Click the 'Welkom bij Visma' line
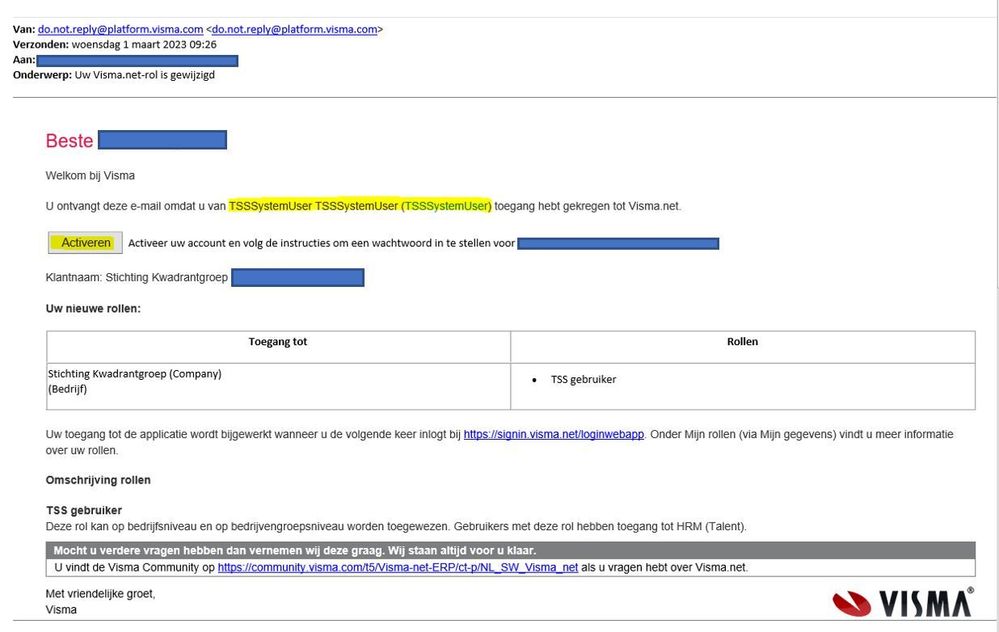Image resolution: width=999 pixels, height=632 pixels. pos(90,176)
